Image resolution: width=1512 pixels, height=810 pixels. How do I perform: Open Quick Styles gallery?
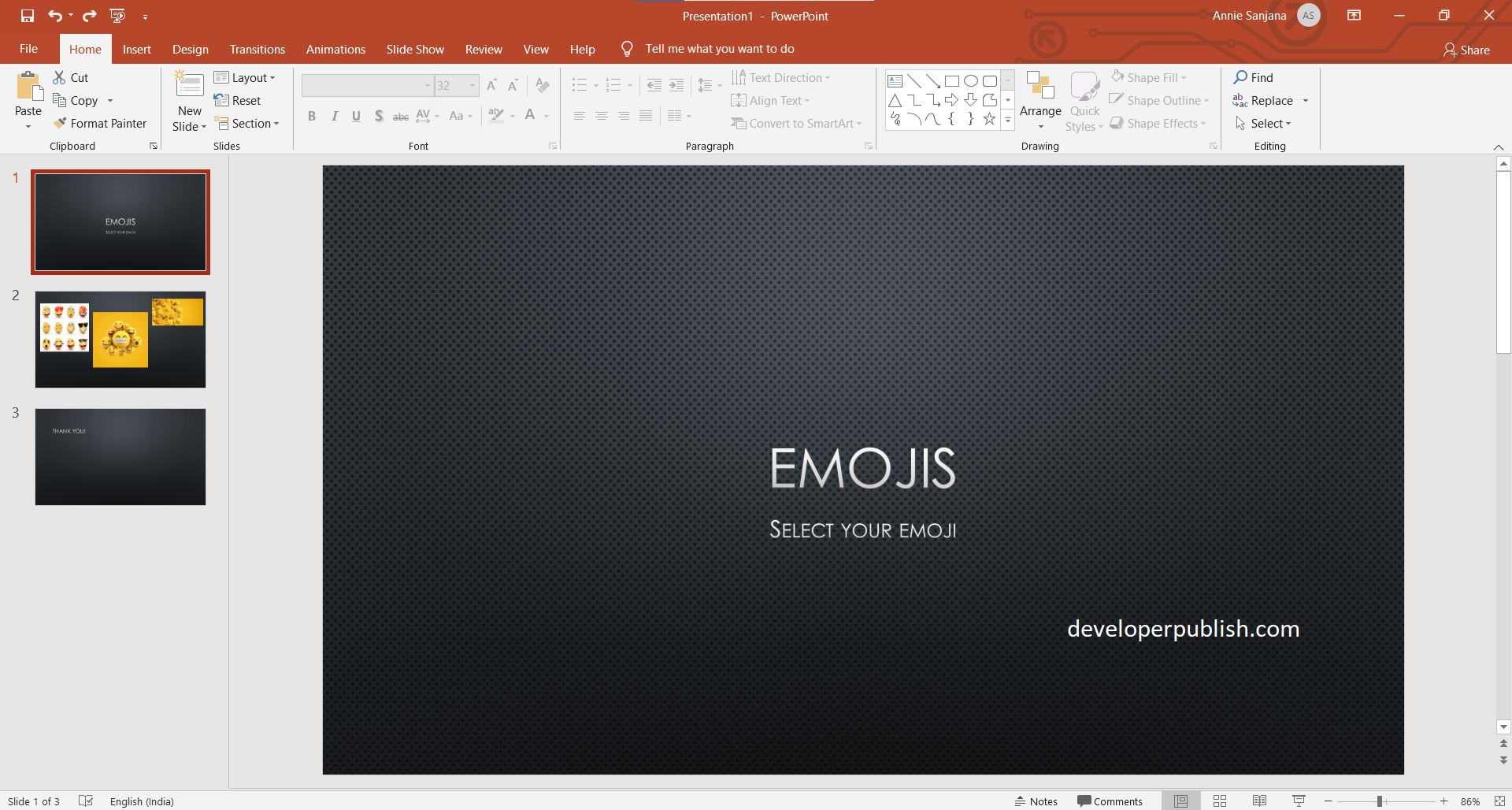pyautogui.click(x=1084, y=100)
